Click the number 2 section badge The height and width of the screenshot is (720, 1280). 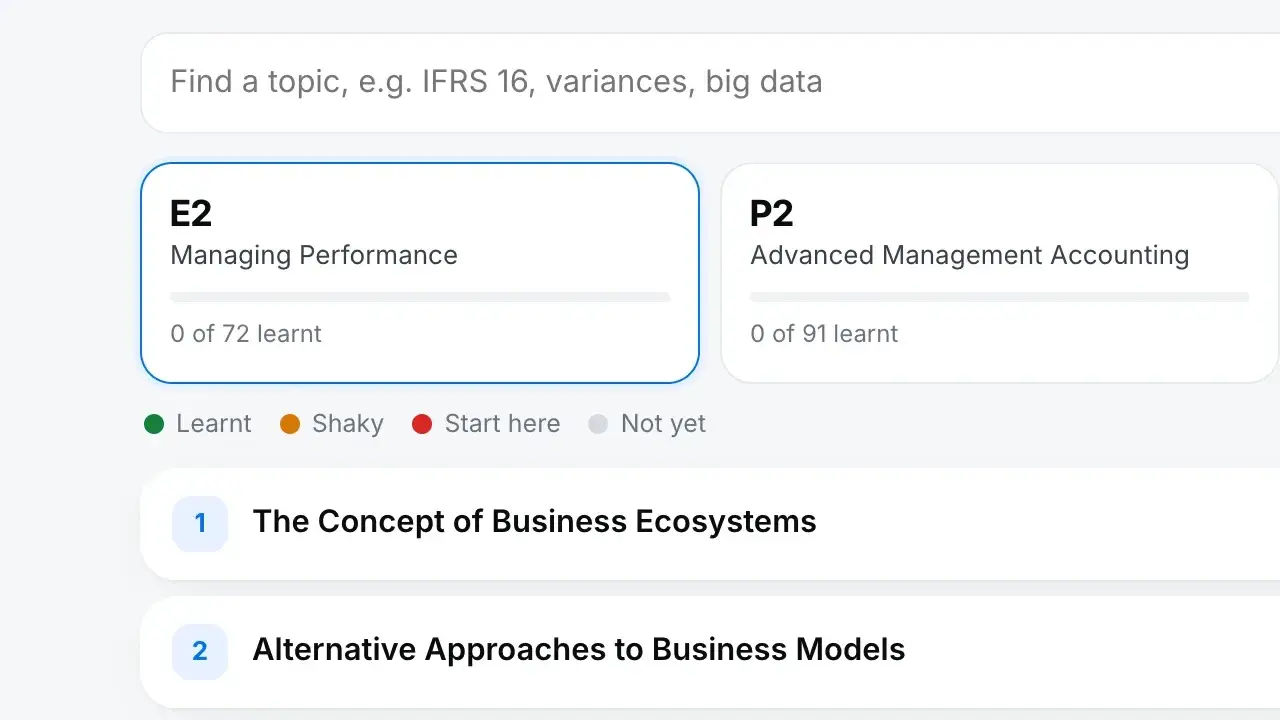[x=200, y=651]
